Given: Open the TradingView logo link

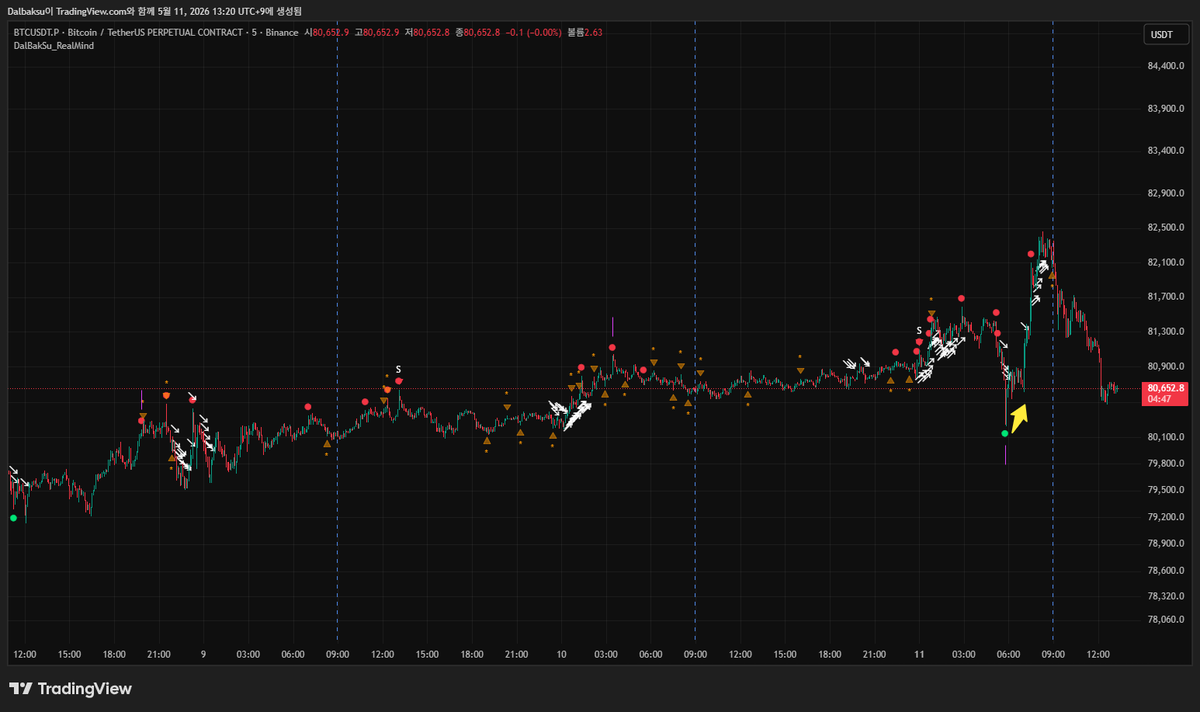Looking at the screenshot, I should [x=70, y=689].
